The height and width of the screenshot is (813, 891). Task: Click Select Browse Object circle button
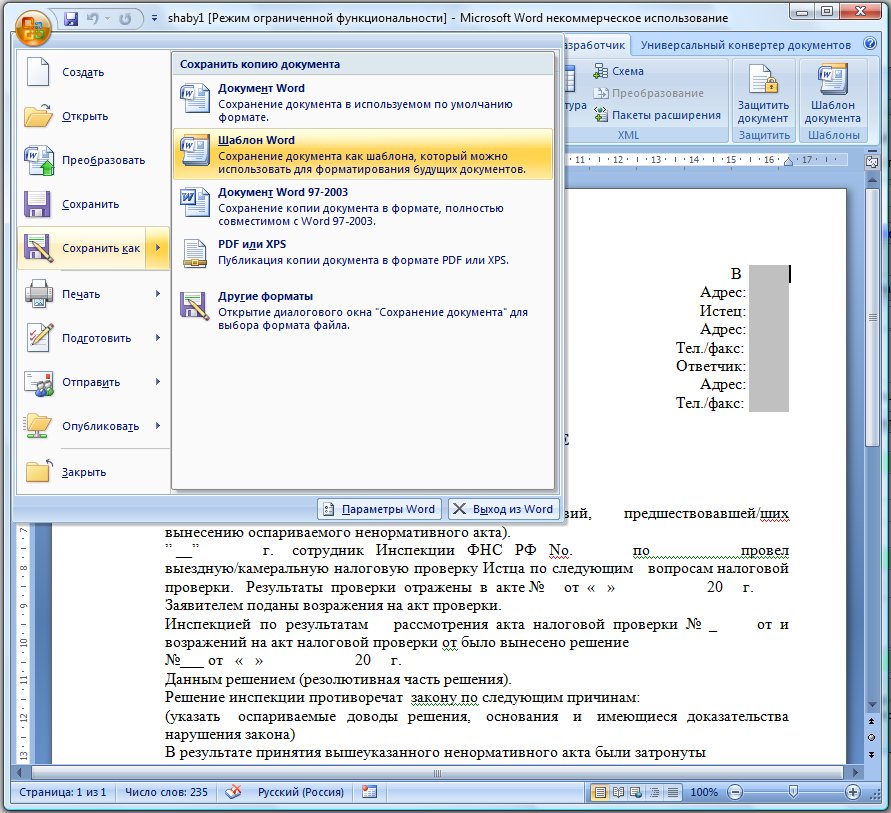[872, 737]
